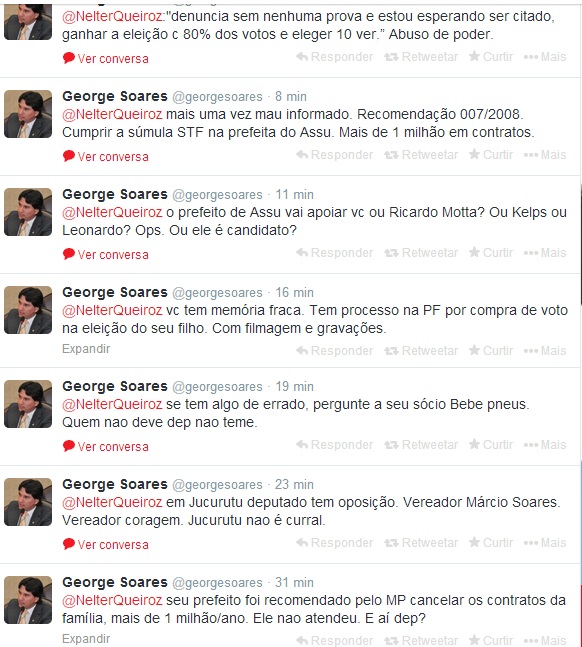Screen dimensions: 582x647
Task: Star Curtir on the 8 min tweet
Action: pos(491,155)
